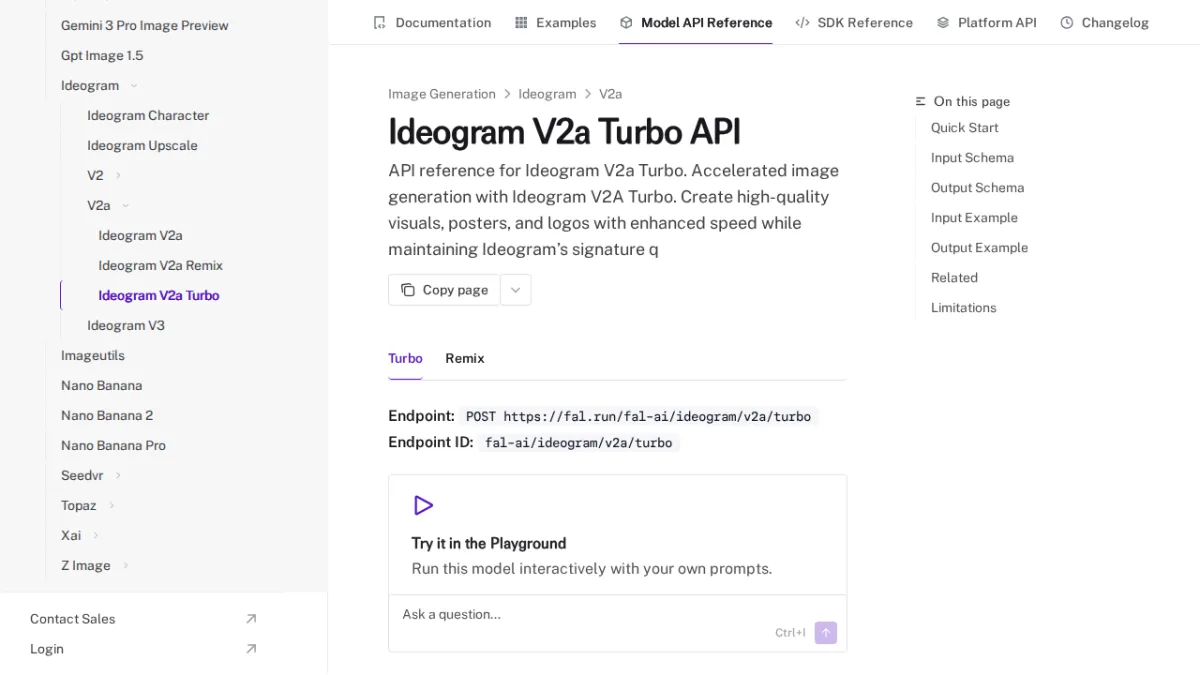Jump to Output Example section
The image size is (1200, 675).
click(979, 248)
